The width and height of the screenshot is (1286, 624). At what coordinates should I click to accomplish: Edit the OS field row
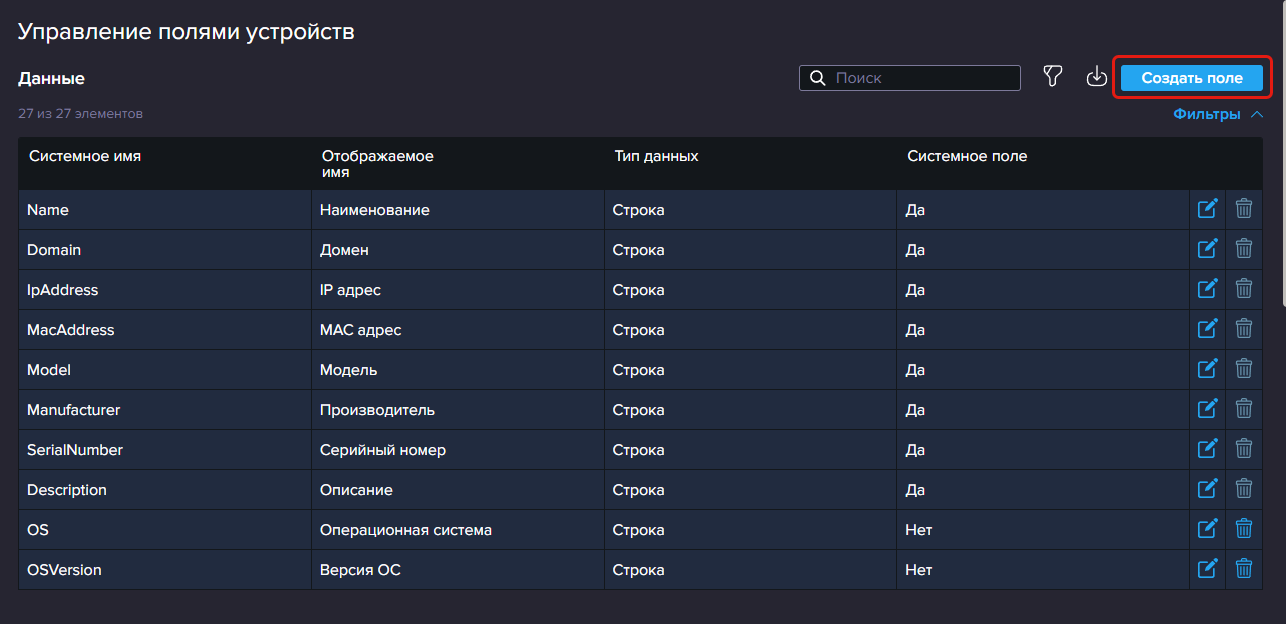(1207, 529)
